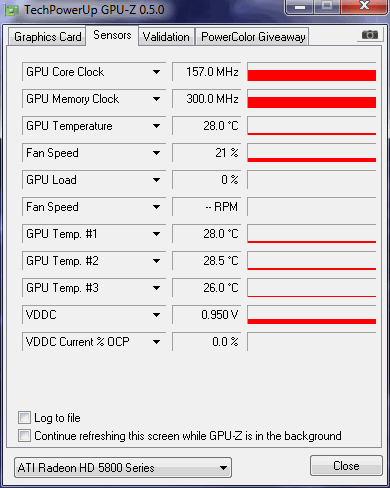Click the Fan Speed 21 % graph
The image size is (390, 488).
tap(312, 153)
